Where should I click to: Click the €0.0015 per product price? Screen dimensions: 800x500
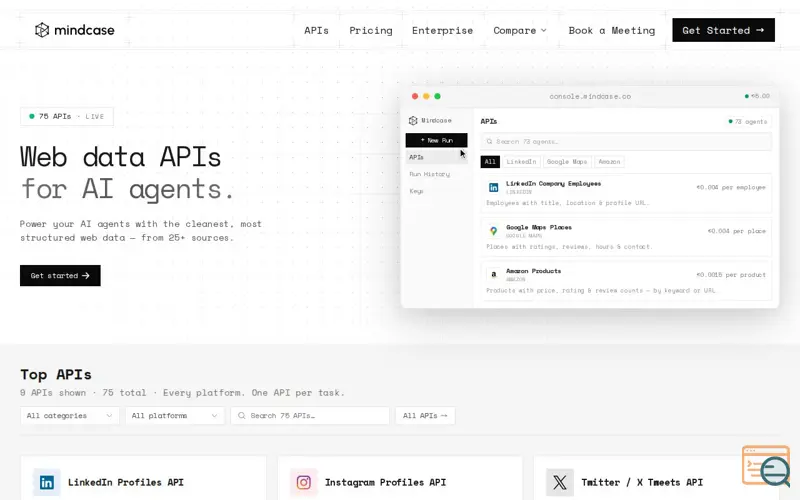pyautogui.click(x=731, y=274)
